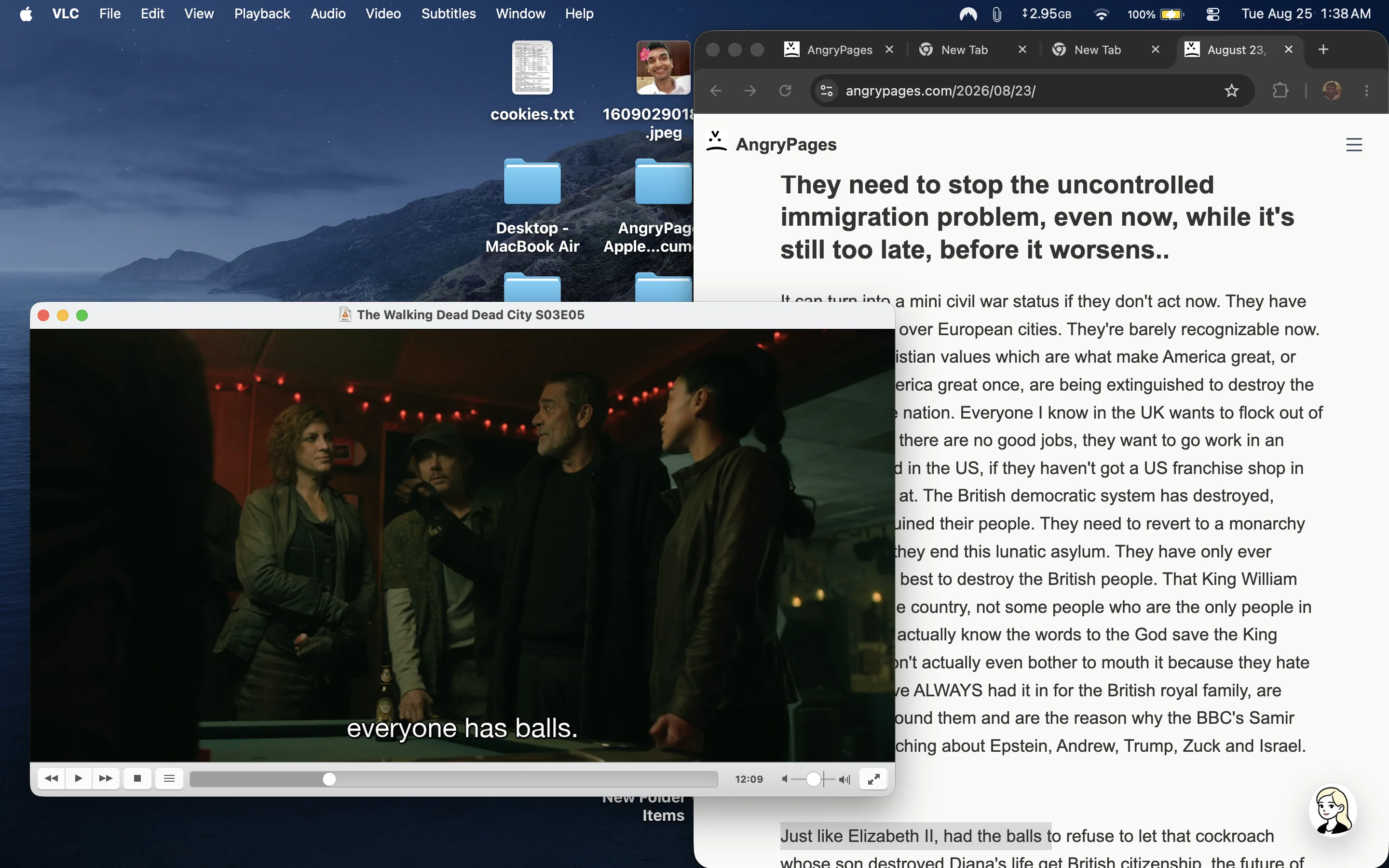Open the Playback menu
The width and height of the screenshot is (1389, 868).
tap(262, 14)
